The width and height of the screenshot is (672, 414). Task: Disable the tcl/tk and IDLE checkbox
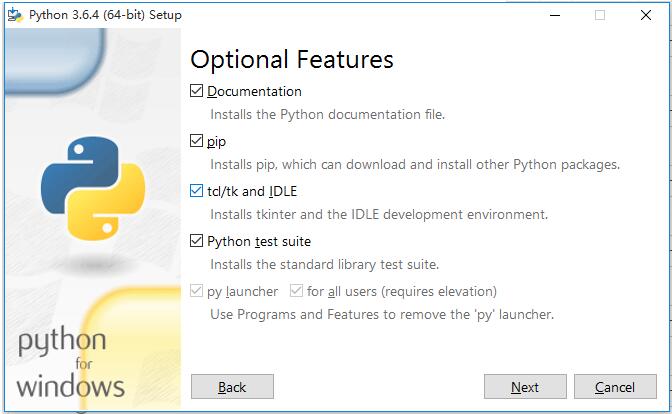[x=196, y=191]
